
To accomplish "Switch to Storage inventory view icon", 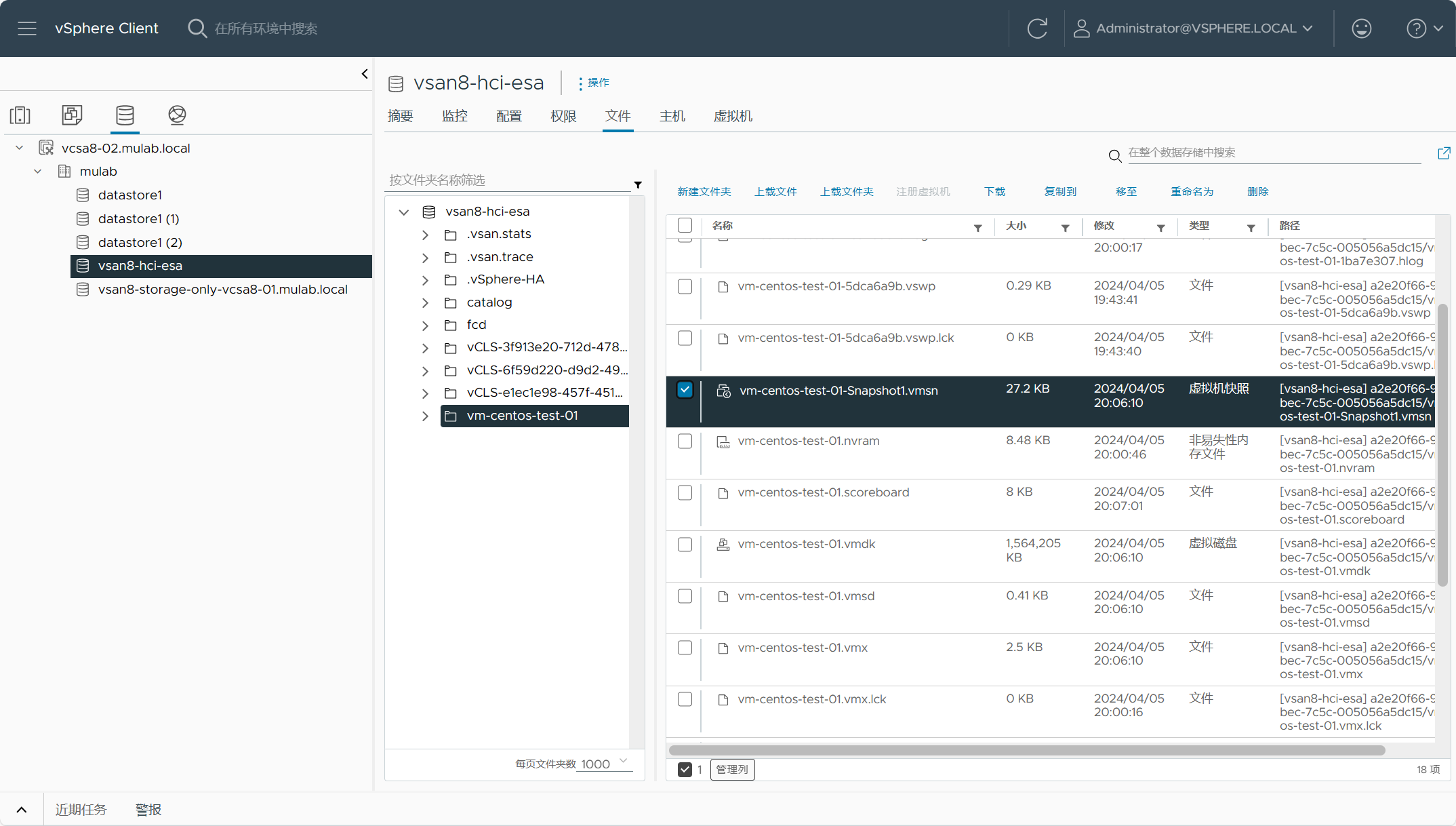I will (125, 115).
